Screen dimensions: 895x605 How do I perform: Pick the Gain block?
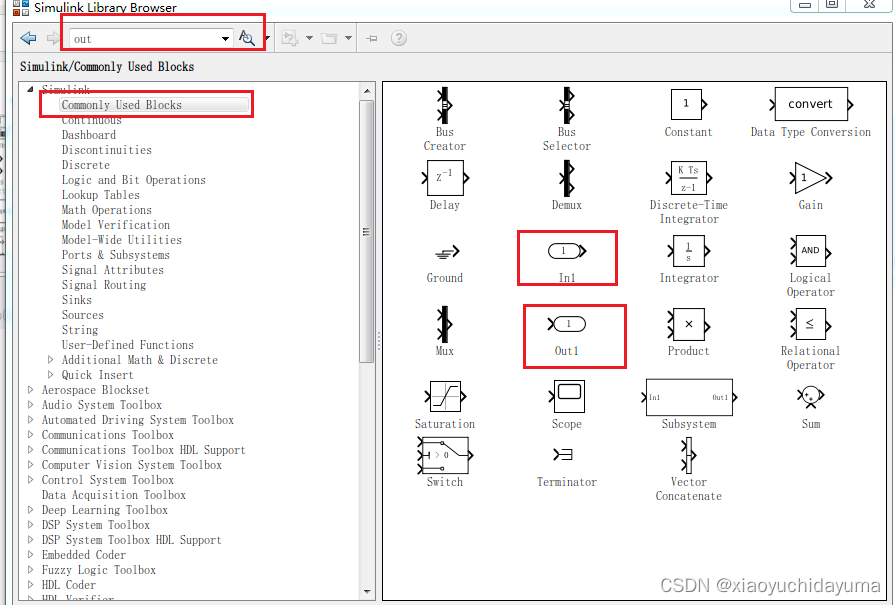click(x=811, y=178)
